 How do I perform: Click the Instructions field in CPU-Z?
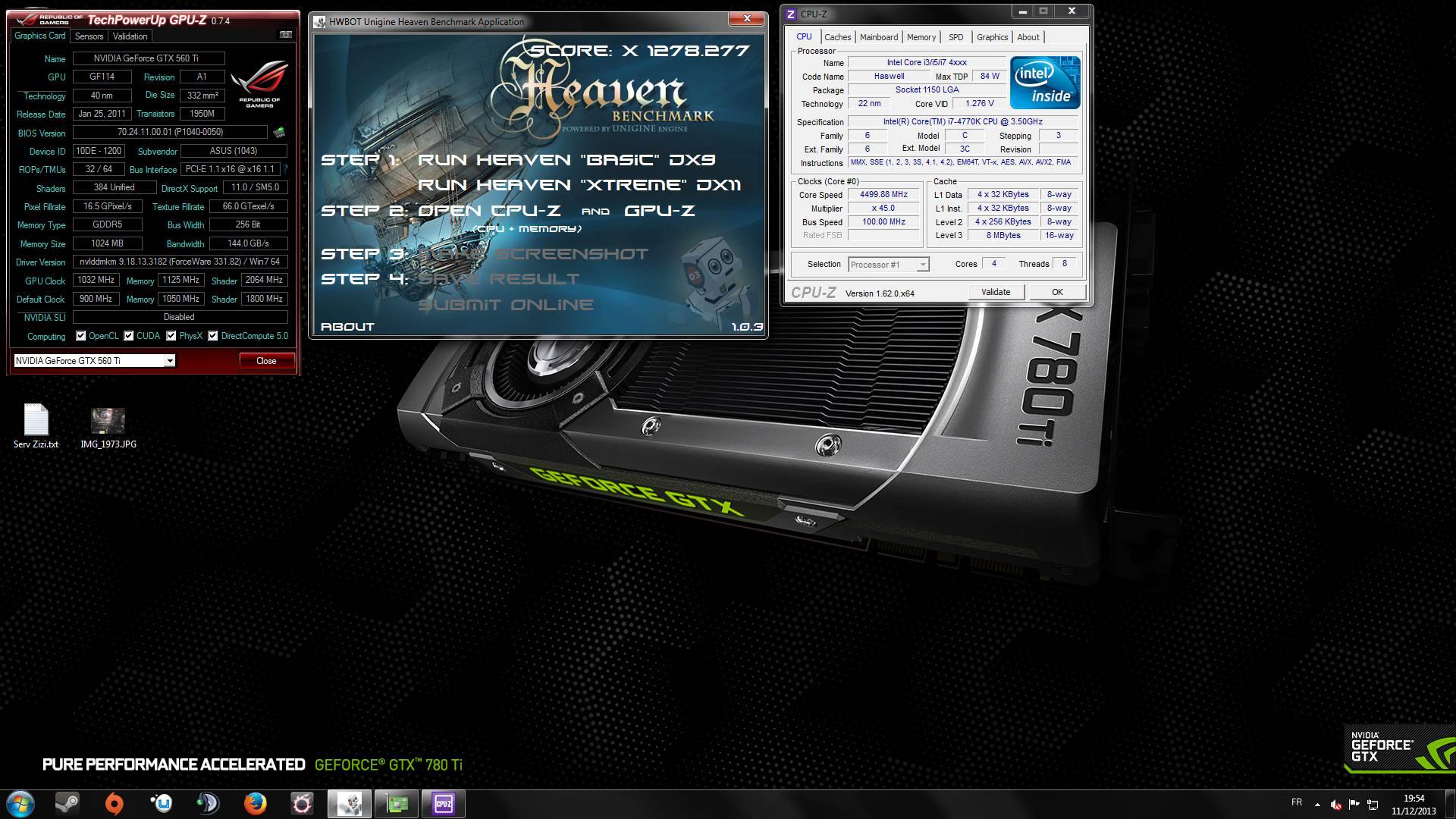962,163
